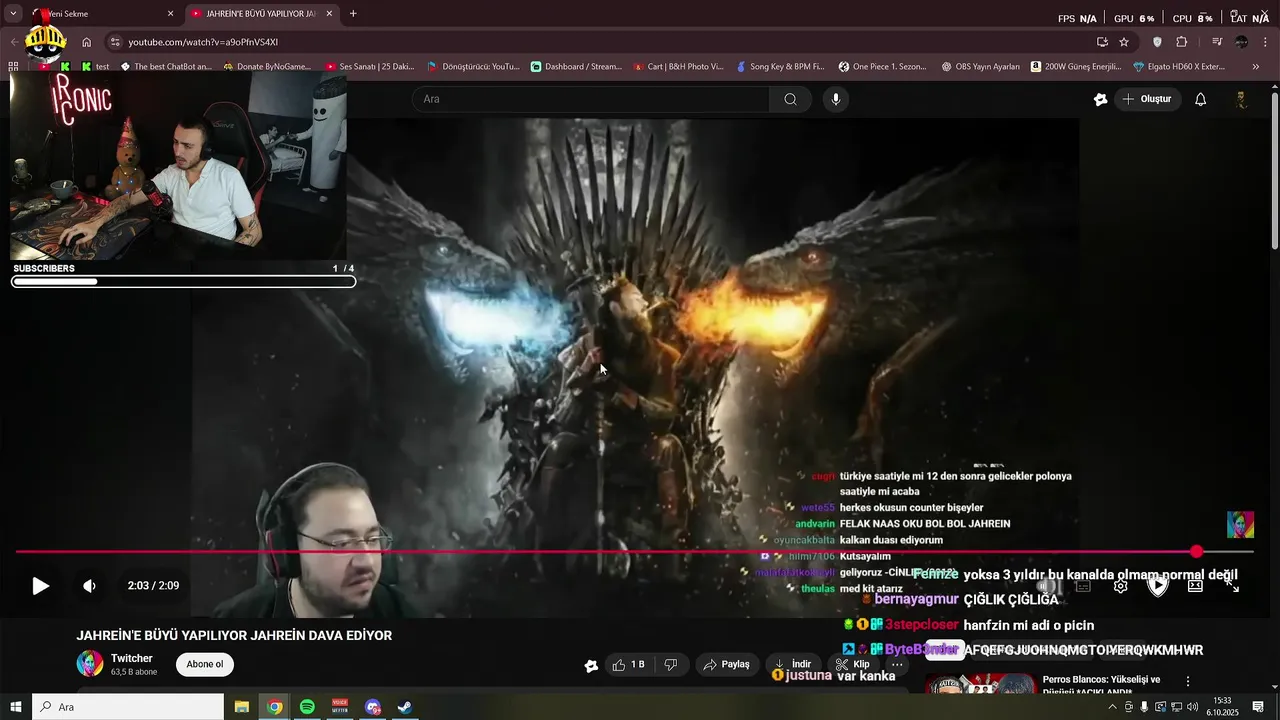The height and width of the screenshot is (720, 1280).
Task: Click the page vertical scrollbar
Action: (x=1274, y=170)
